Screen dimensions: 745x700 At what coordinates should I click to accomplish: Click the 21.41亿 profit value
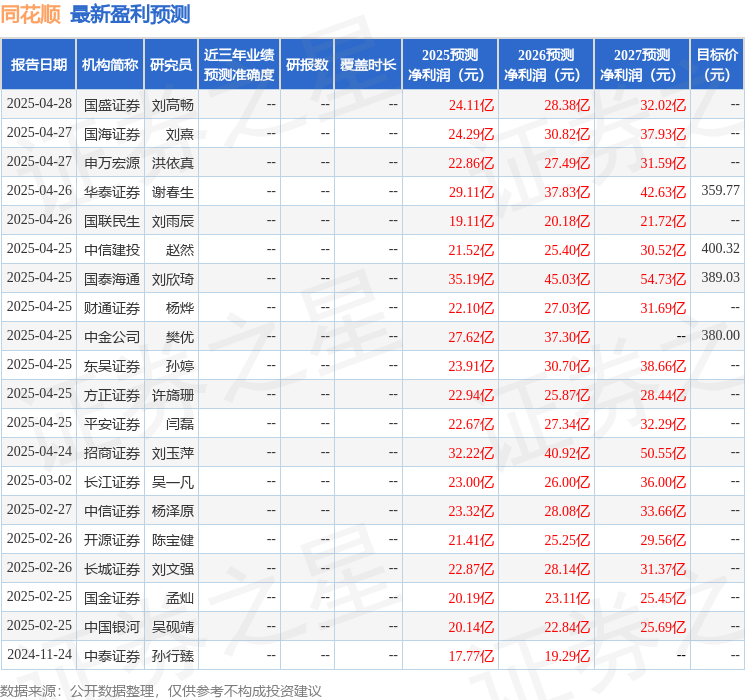point(471,540)
